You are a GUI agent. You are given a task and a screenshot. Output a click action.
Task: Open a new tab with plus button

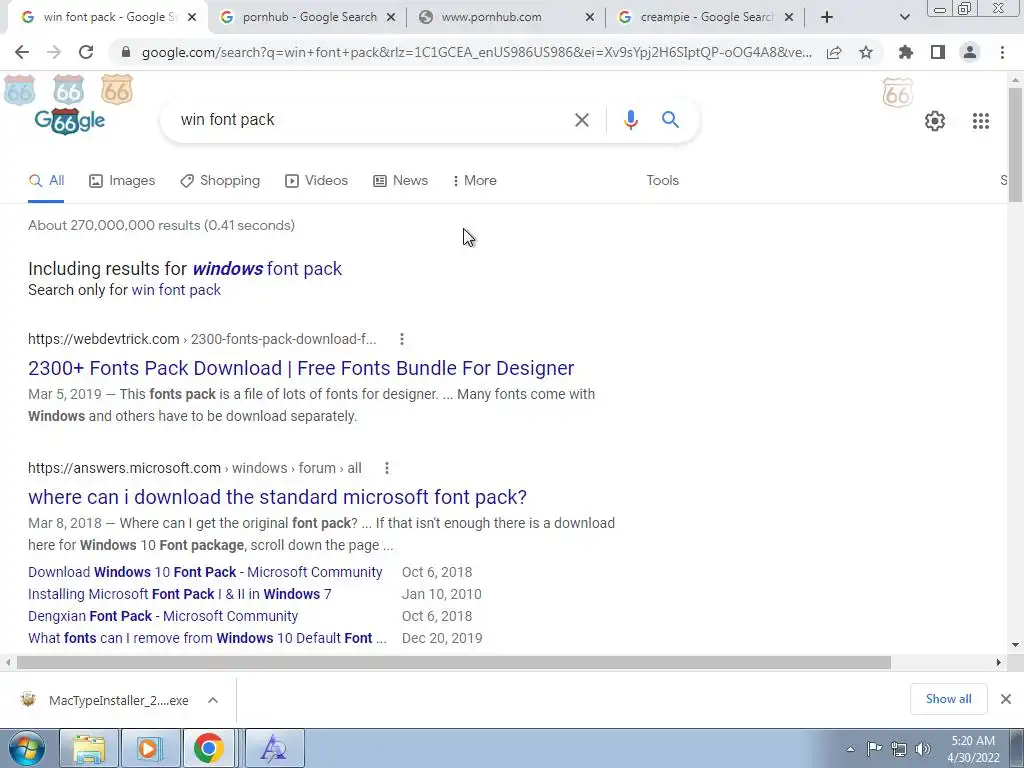(x=827, y=17)
